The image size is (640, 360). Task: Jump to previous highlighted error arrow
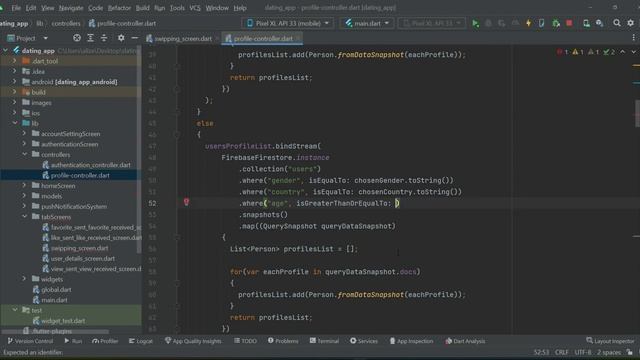[622, 52]
